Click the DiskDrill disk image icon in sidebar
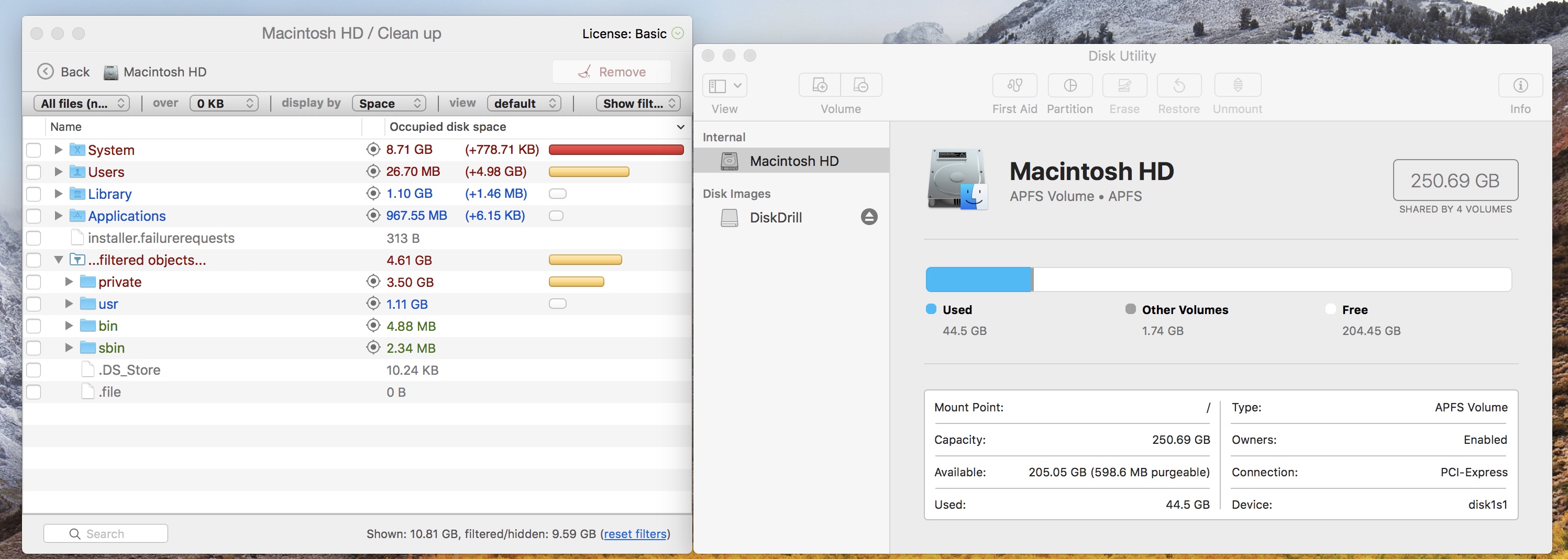The height and width of the screenshot is (559, 1568). click(729, 217)
